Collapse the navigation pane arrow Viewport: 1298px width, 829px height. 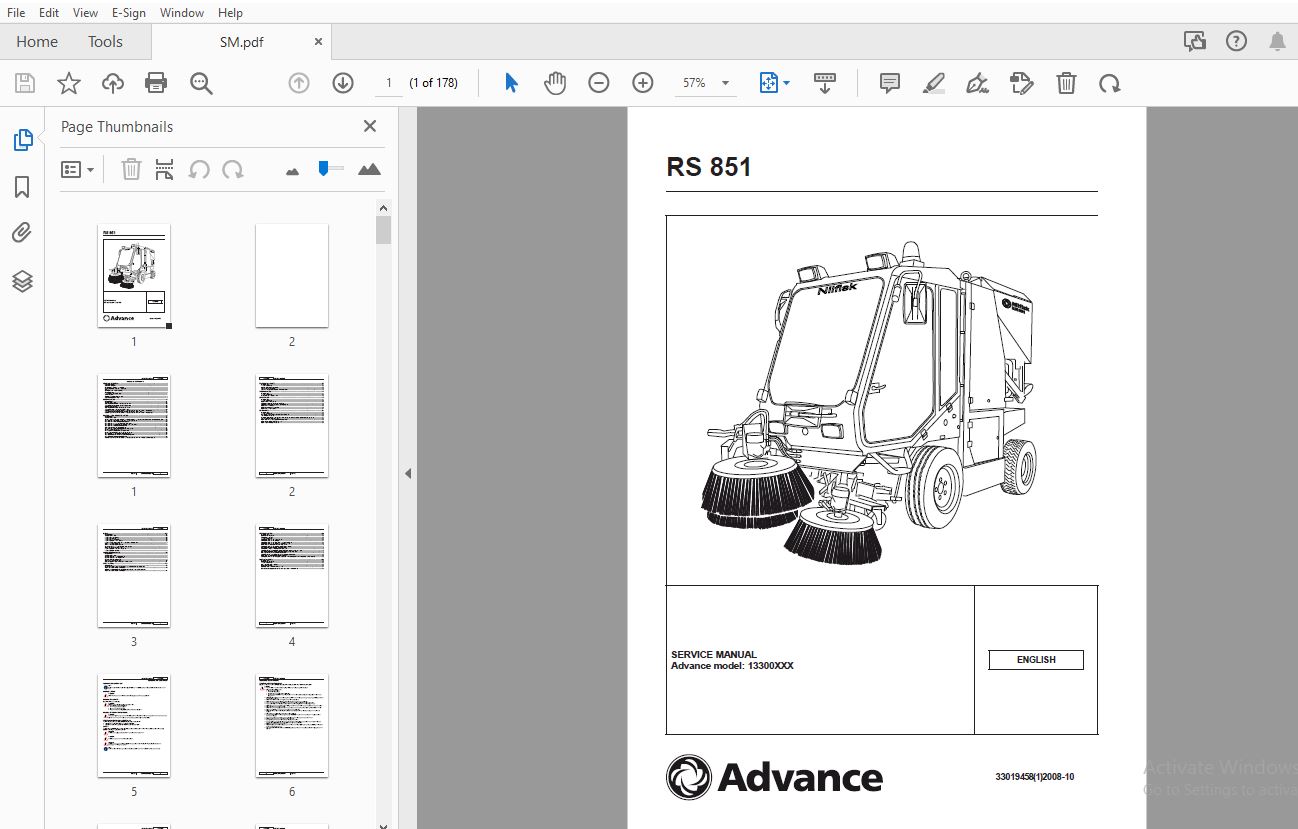[x=408, y=473]
